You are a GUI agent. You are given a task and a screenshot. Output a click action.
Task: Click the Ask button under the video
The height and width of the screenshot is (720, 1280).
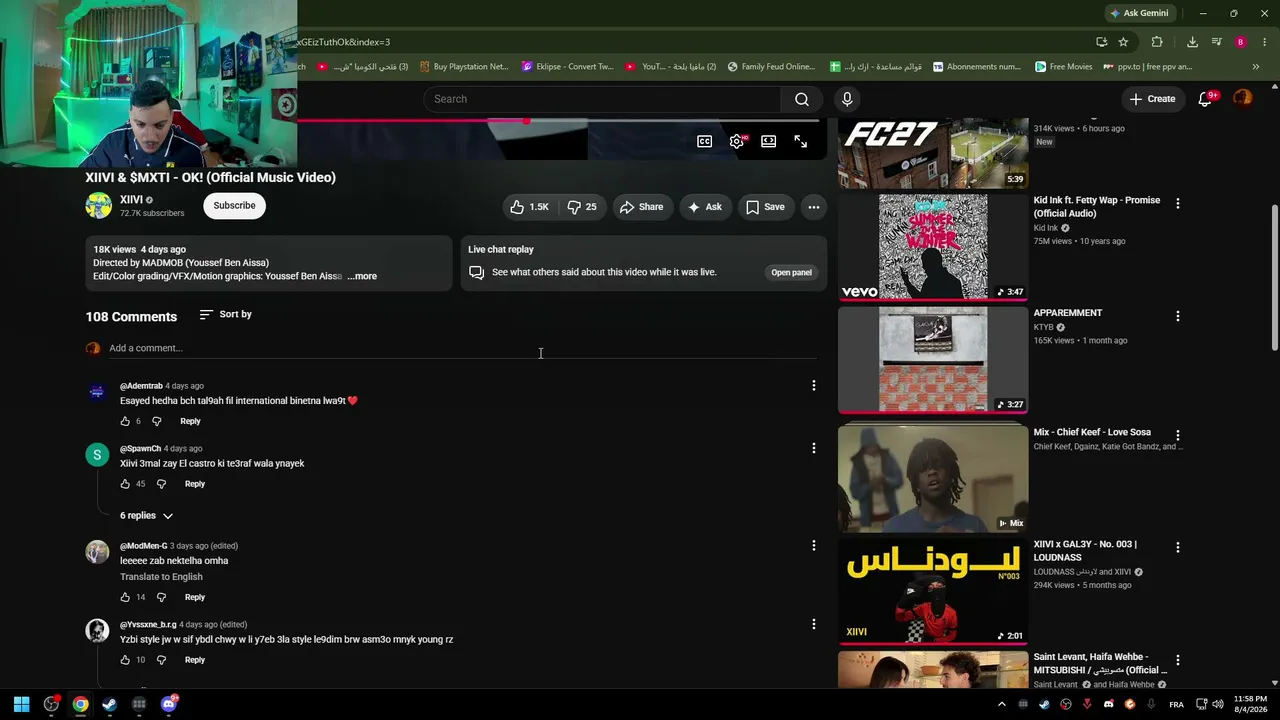(704, 207)
